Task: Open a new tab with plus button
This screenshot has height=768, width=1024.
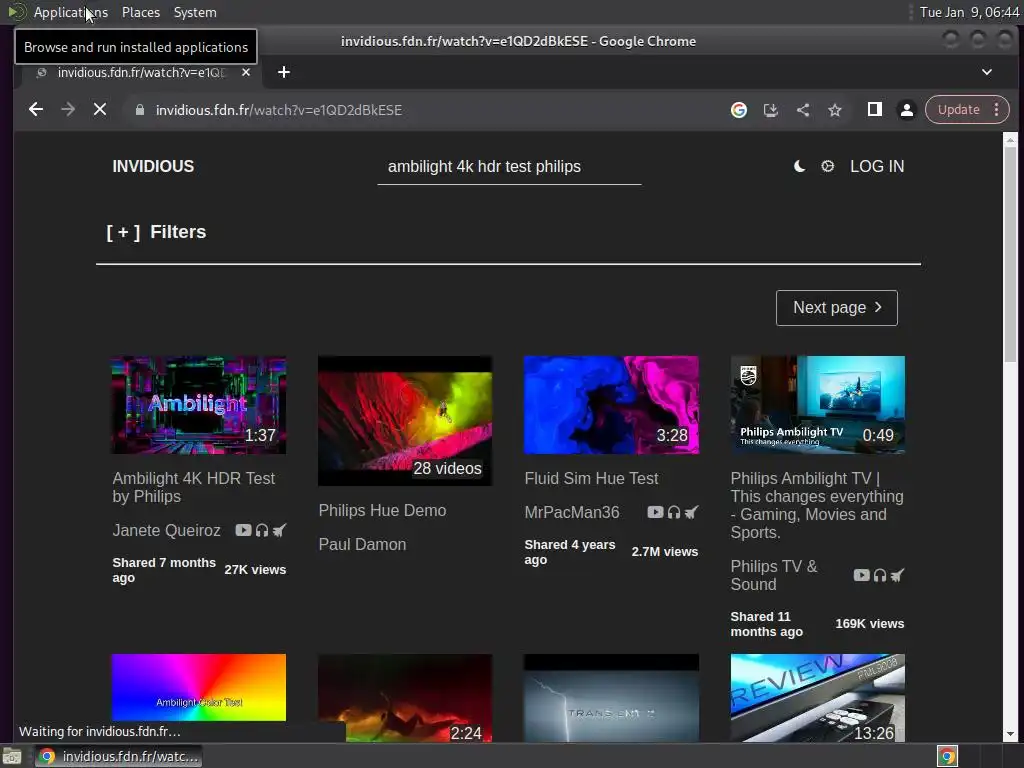Action: (x=283, y=72)
